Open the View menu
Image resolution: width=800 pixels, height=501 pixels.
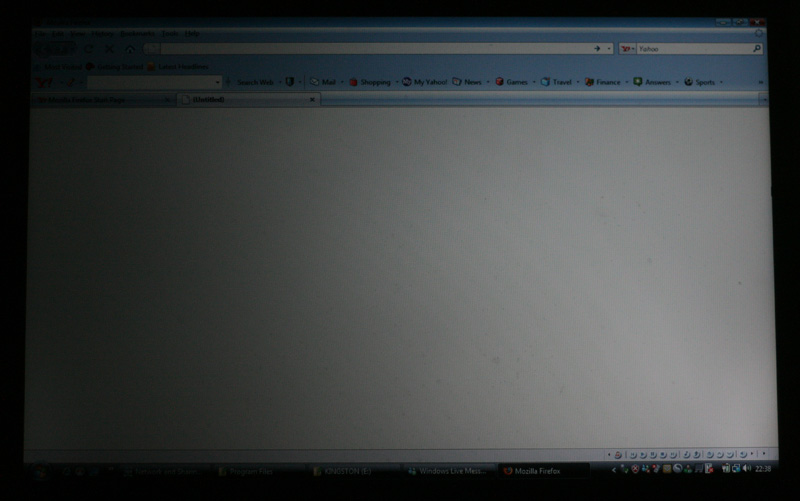click(78, 33)
